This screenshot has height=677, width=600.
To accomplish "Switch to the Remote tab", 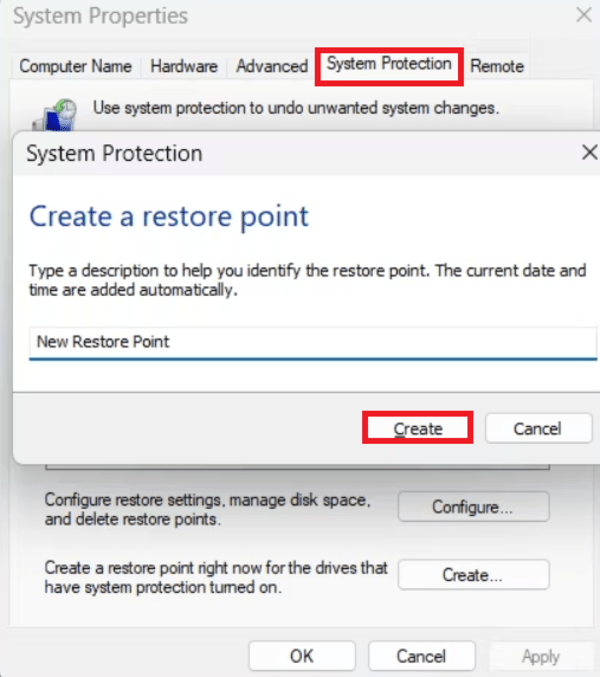I will click(497, 66).
